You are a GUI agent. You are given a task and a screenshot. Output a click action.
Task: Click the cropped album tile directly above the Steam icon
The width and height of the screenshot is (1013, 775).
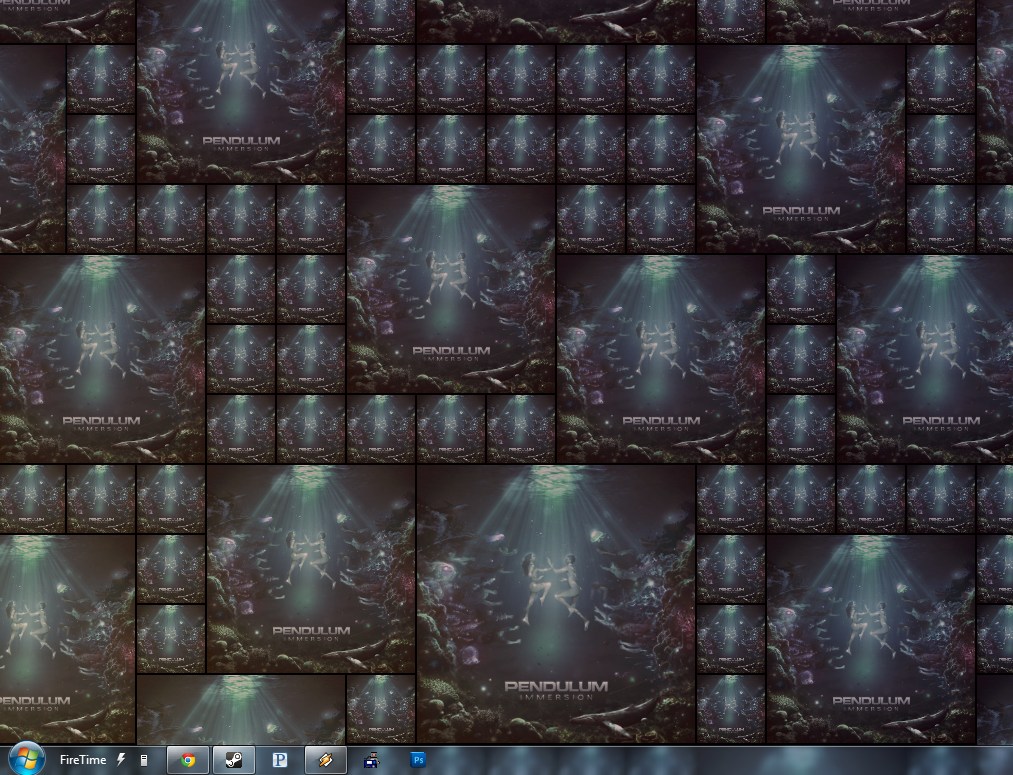pos(240,709)
